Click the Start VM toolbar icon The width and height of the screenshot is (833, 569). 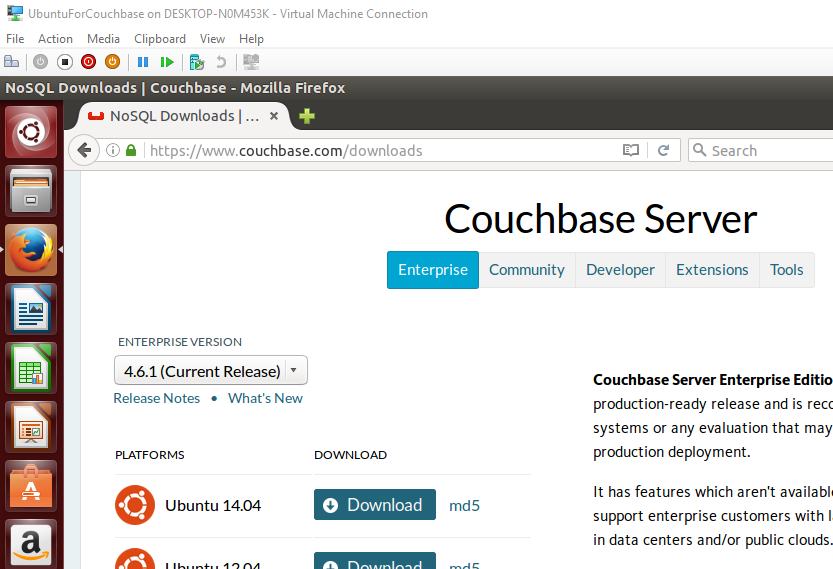tap(40, 62)
